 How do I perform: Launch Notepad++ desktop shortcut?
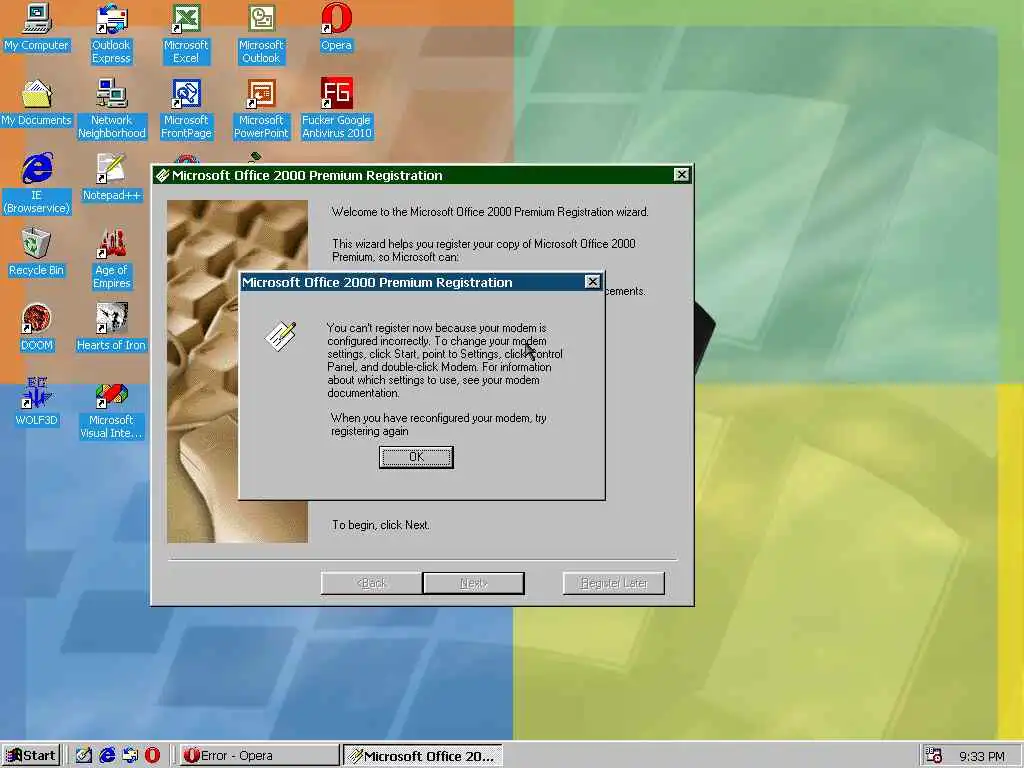112,178
